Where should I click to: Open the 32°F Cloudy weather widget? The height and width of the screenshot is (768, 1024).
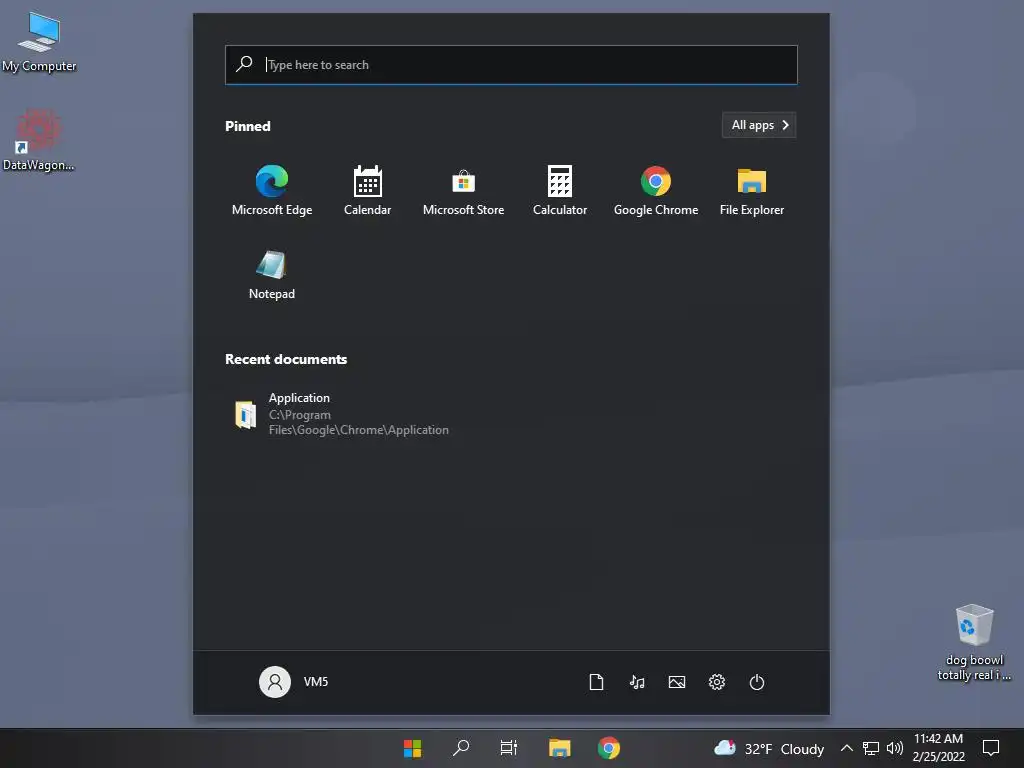[769, 748]
